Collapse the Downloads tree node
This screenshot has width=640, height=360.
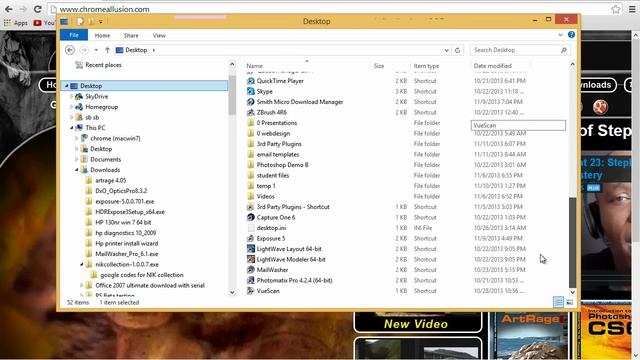pos(77,170)
